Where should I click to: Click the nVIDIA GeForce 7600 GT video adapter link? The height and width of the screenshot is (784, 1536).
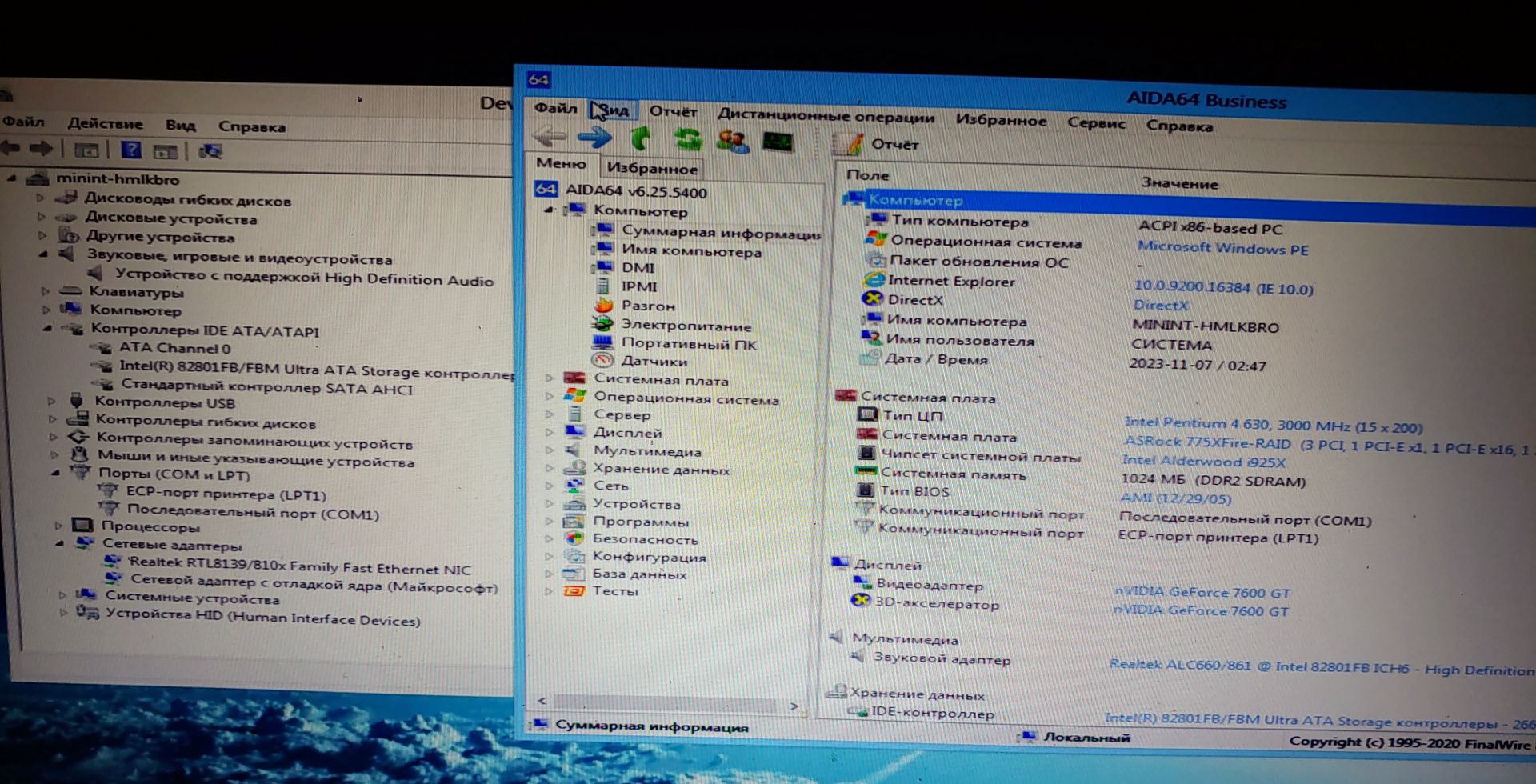(x=1202, y=592)
